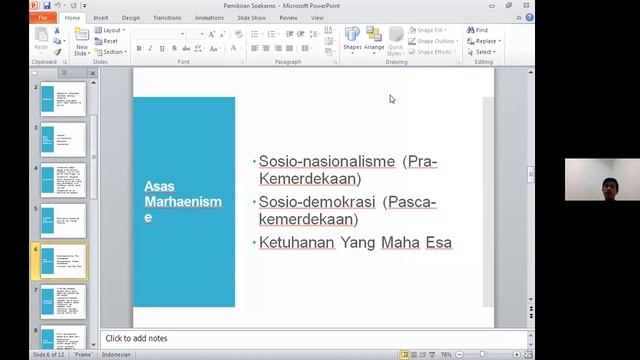The width and height of the screenshot is (640, 360).
Task: Open the Shapes gallery
Action: [352, 41]
